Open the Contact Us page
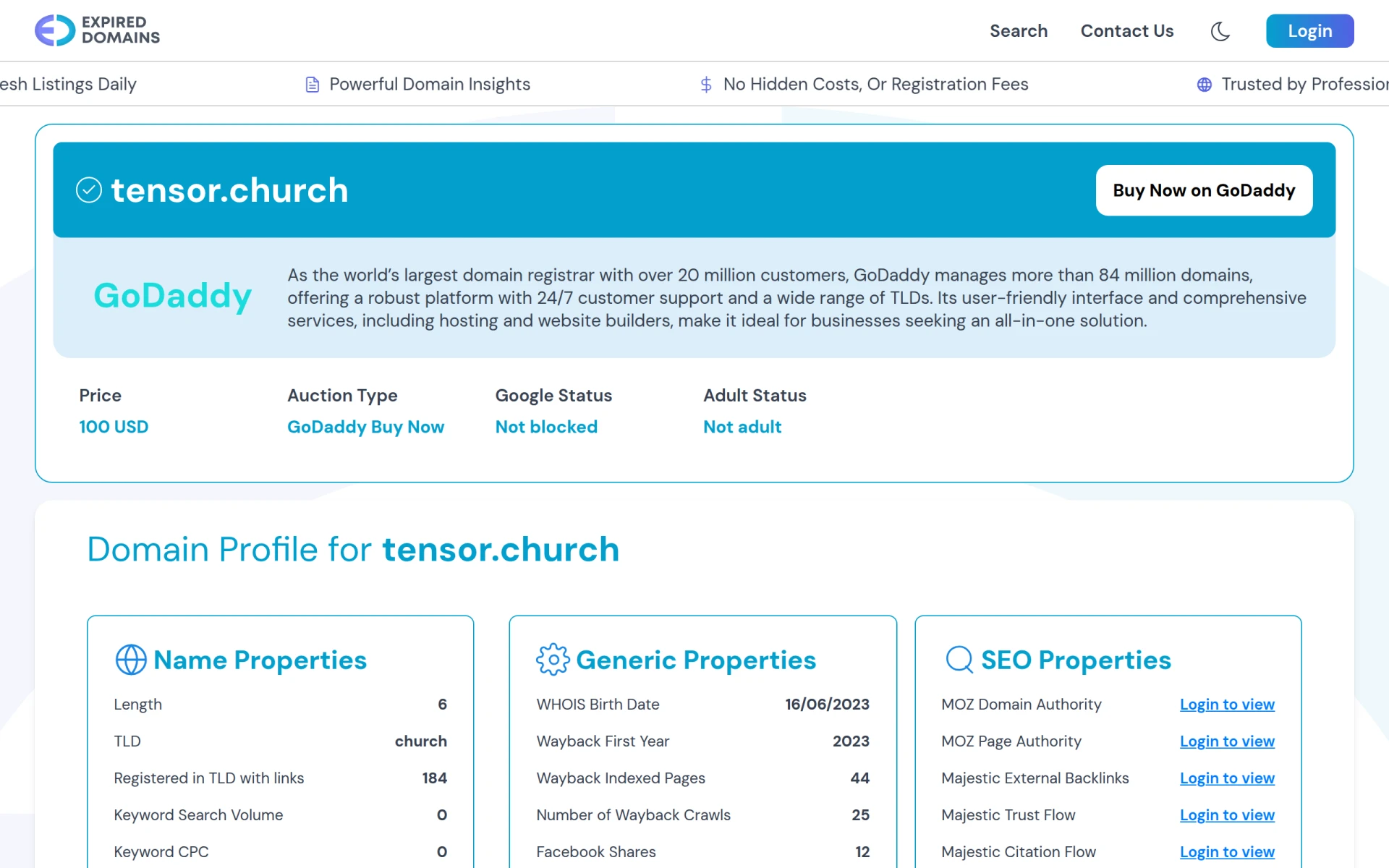 coord(1127,31)
